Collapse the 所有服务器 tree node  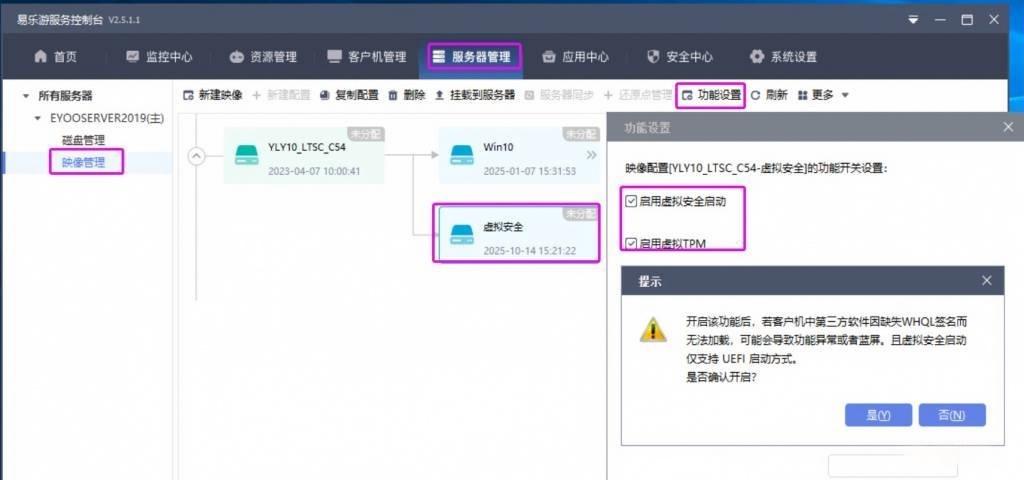pos(26,96)
